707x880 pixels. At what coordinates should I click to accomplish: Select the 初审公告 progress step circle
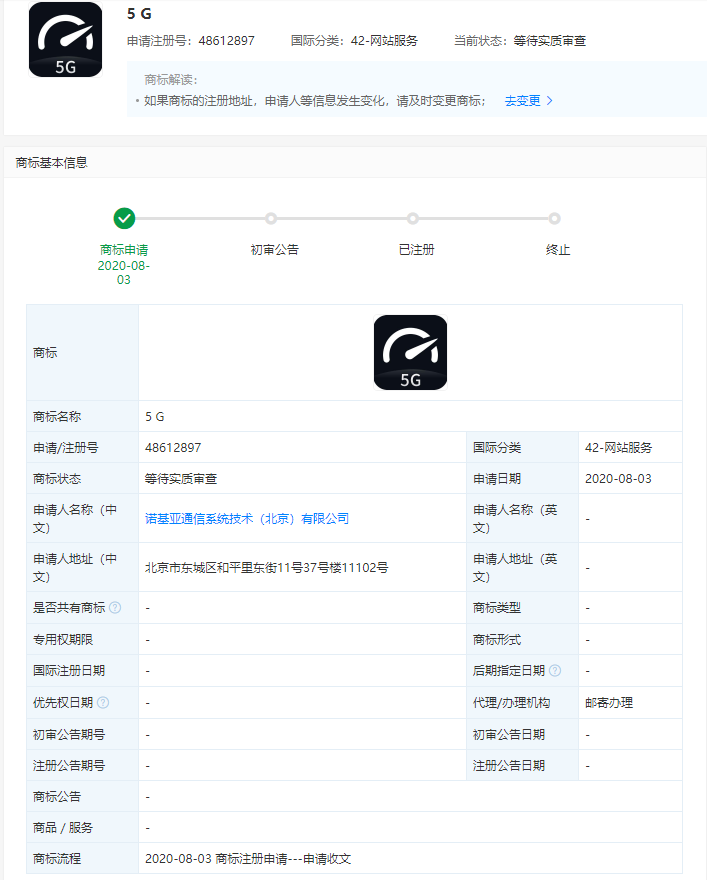(271, 218)
